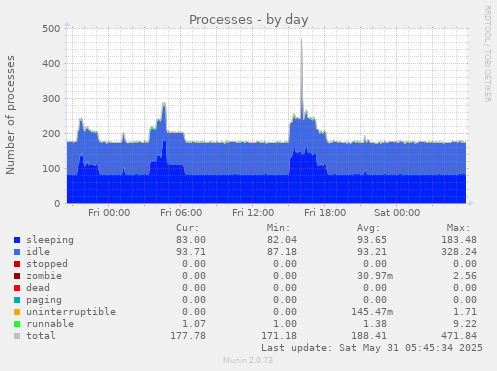This screenshot has height=371, width=497.
Task: Click total min value 171.18
Action: 279,336
